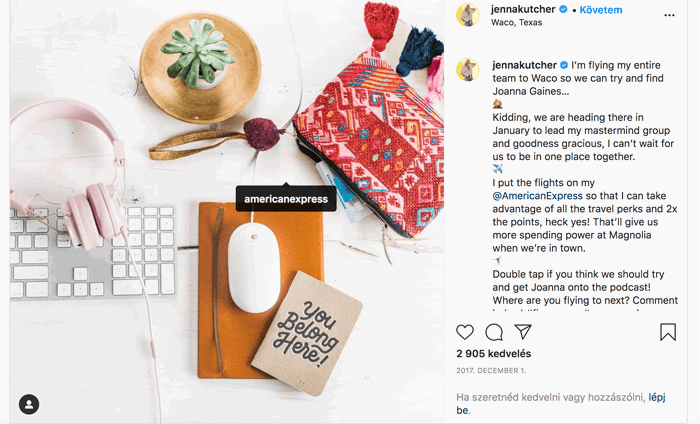Show tagged people via person icon
This screenshot has width=700, height=424.
(29, 404)
